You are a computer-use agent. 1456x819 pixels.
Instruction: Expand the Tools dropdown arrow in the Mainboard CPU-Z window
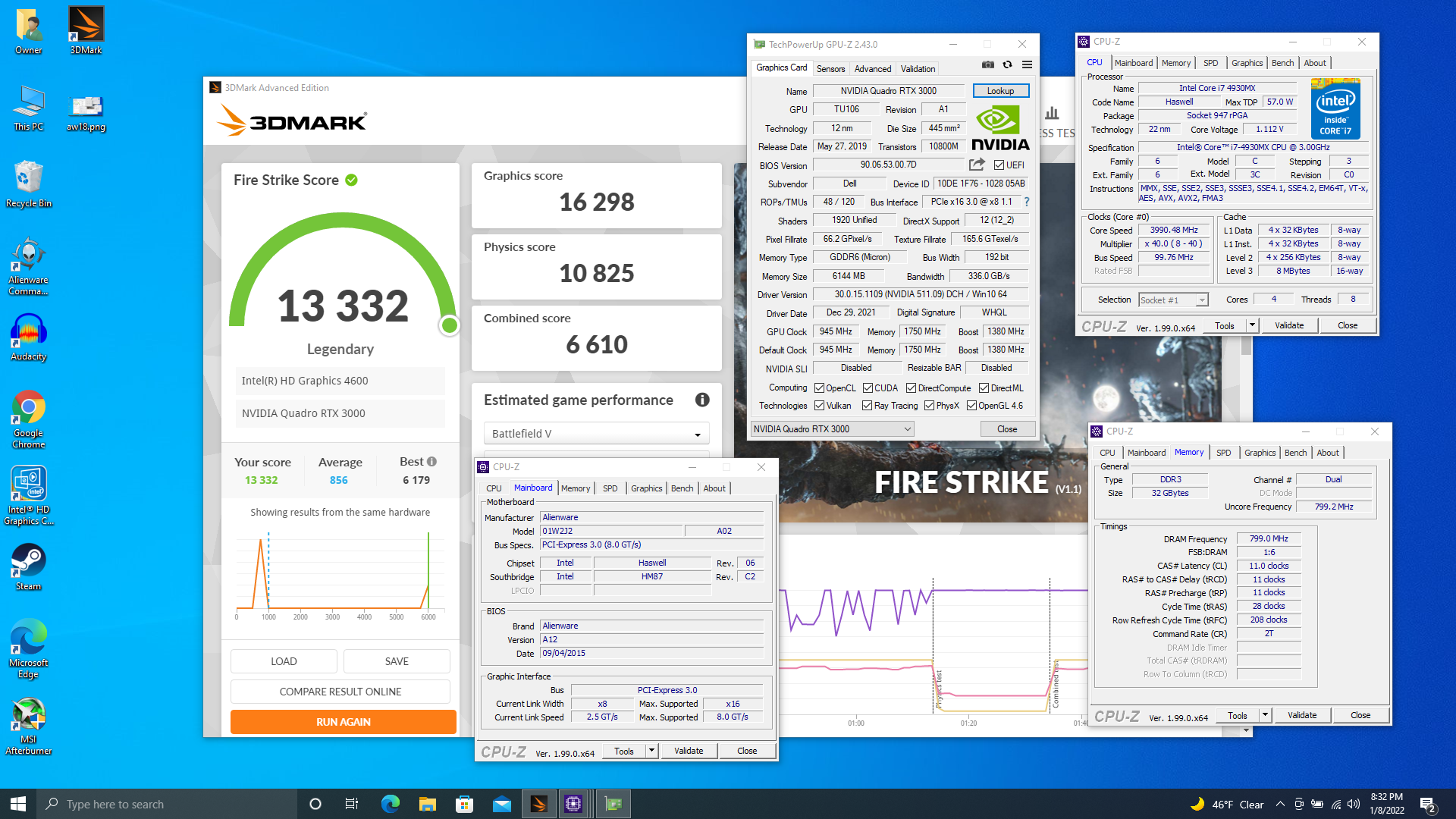651,751
